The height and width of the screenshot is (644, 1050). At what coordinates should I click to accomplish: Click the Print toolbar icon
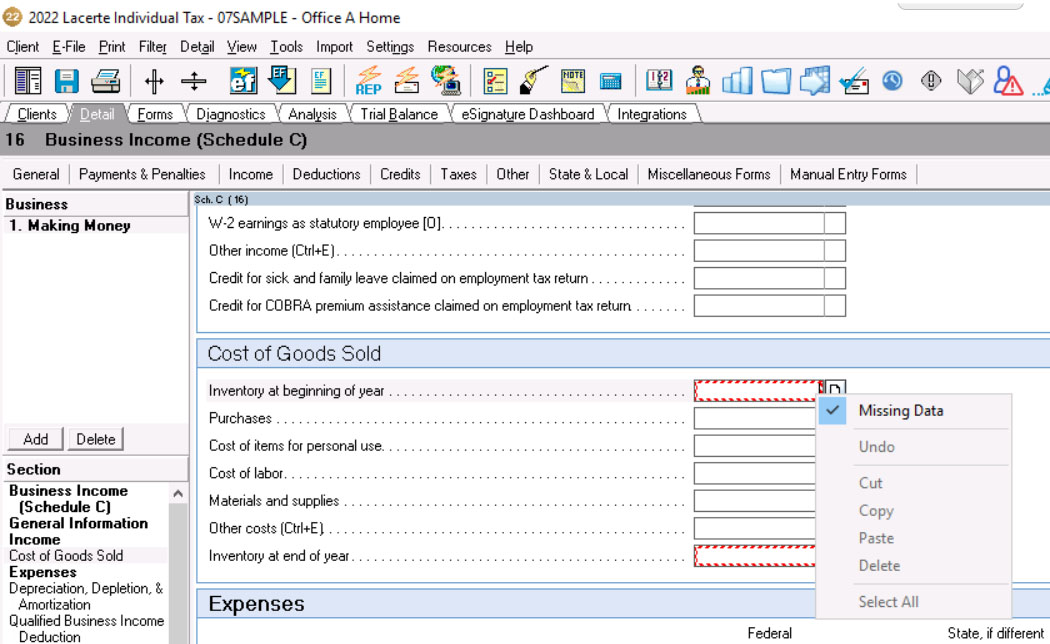pyautogui.click(x=104, y=81)
